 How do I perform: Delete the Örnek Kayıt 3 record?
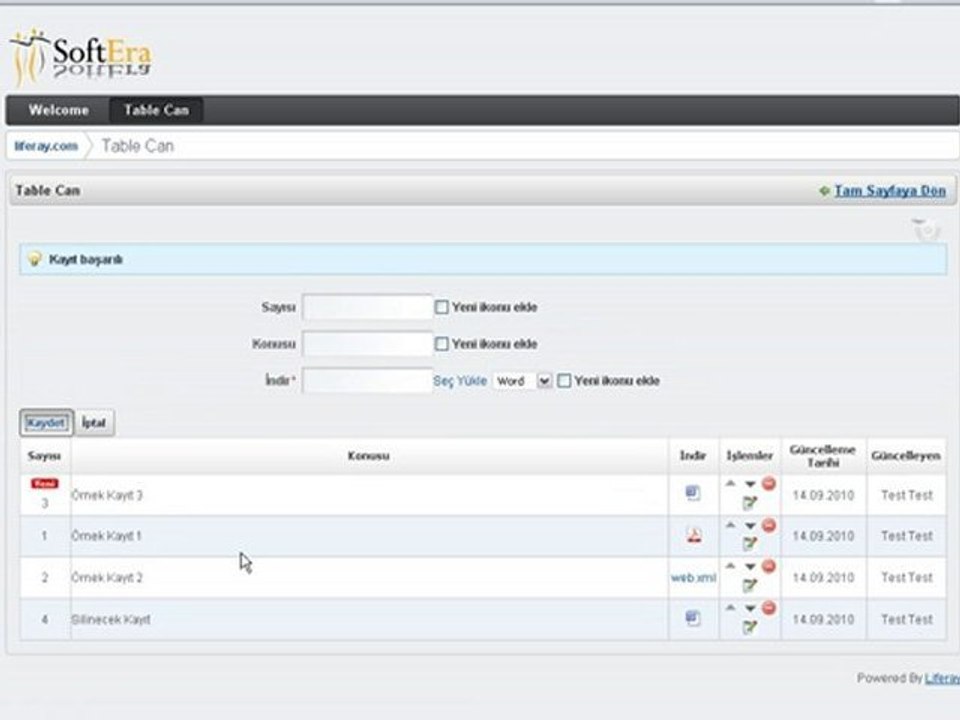(769, 484)
